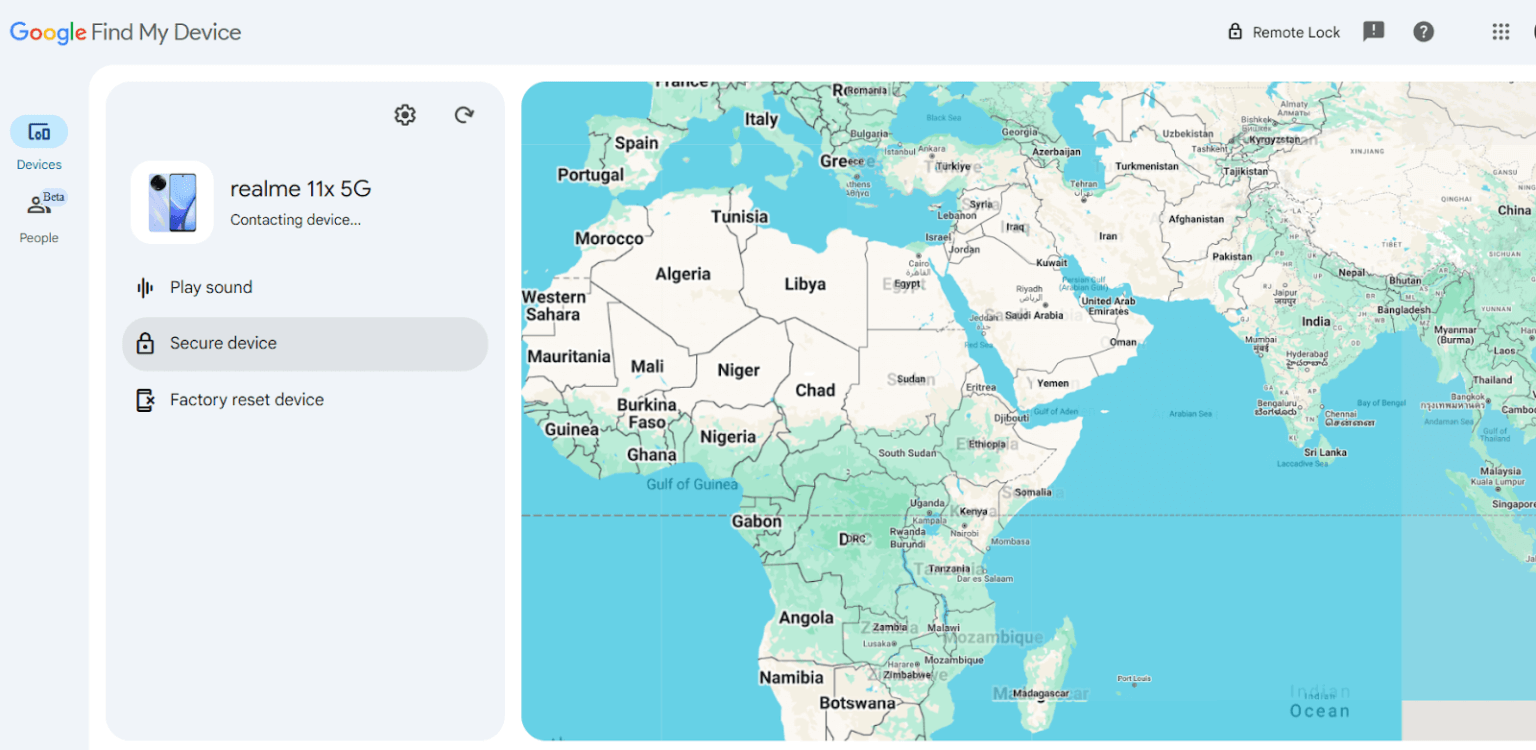Refresh the device status with the reload icon
Image resolution: width=1536 pixels, height=750 pixels.
pyautogui.click(x=464, y=114)
